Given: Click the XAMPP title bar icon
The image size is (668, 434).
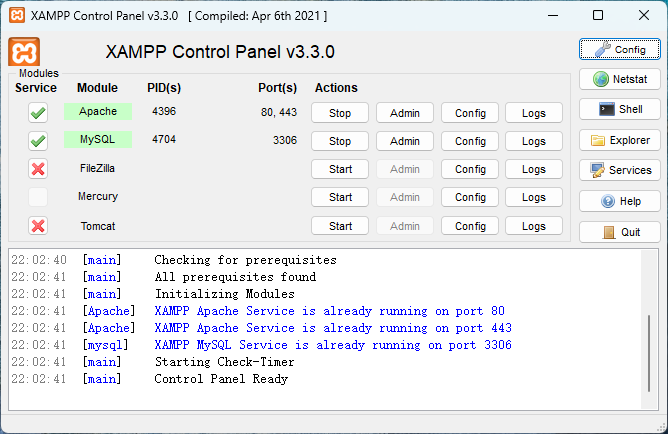Looking at the screenshot, I should pyautogui.click(x=17, y=15).
